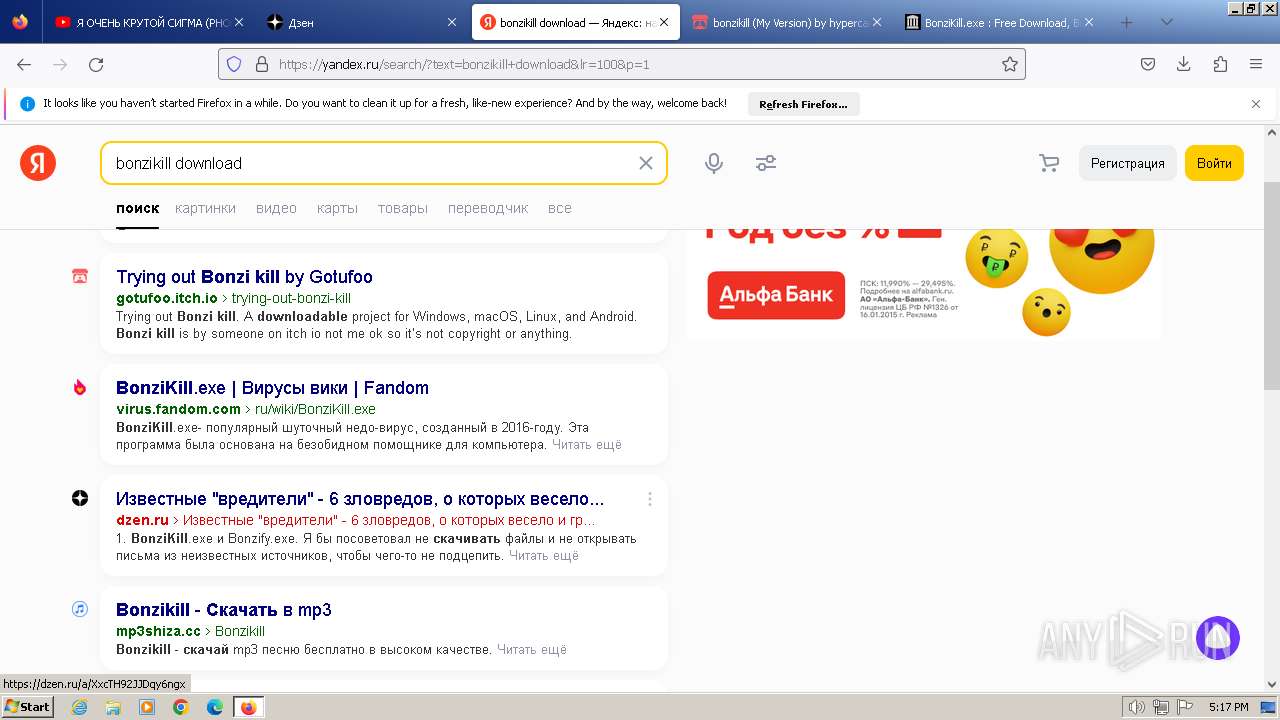Open the Yandex shopping cart icon
The image size is (1280, 720).
1049,163
